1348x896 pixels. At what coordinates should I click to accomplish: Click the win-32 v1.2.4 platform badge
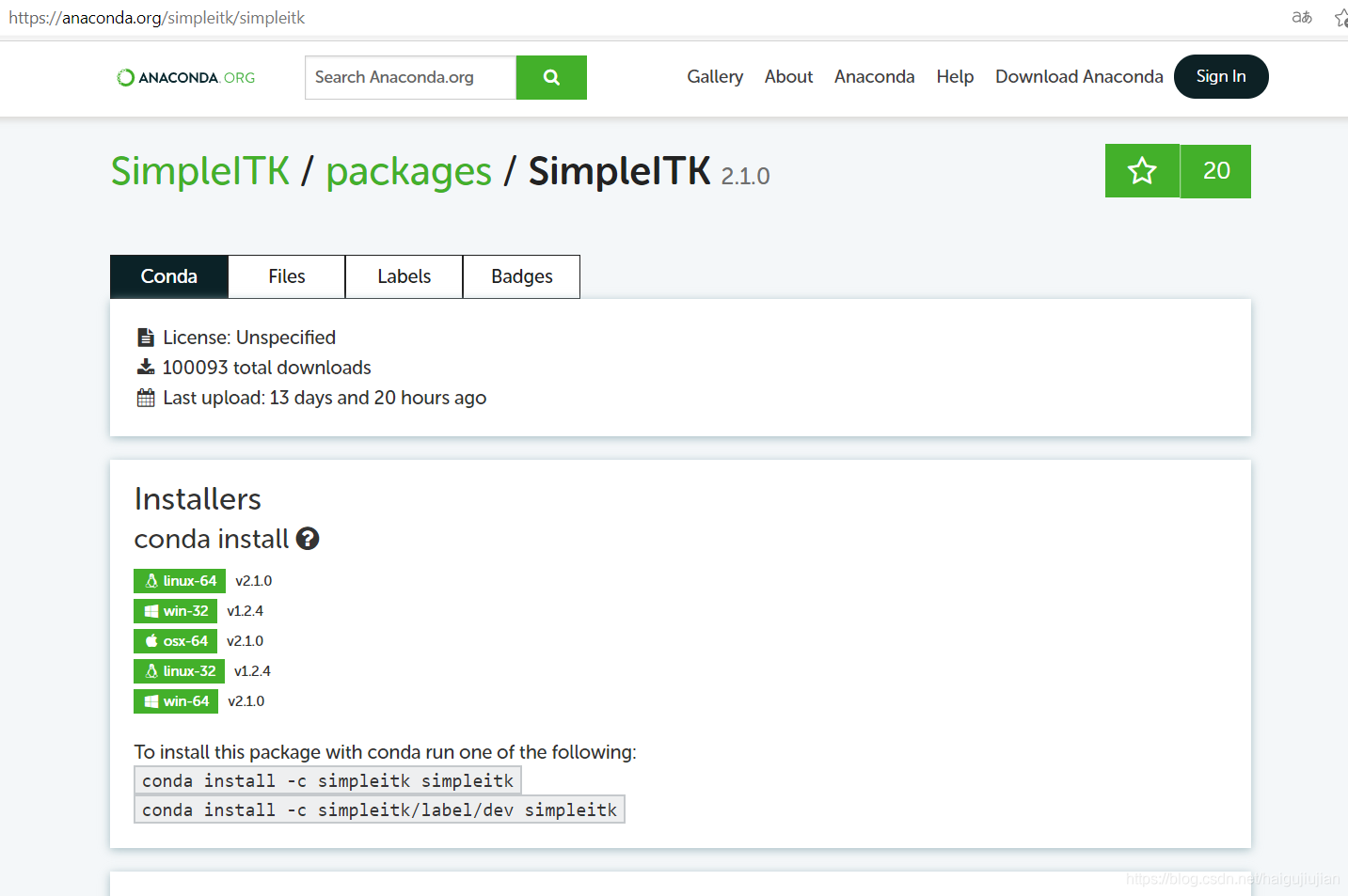point(175,610)
